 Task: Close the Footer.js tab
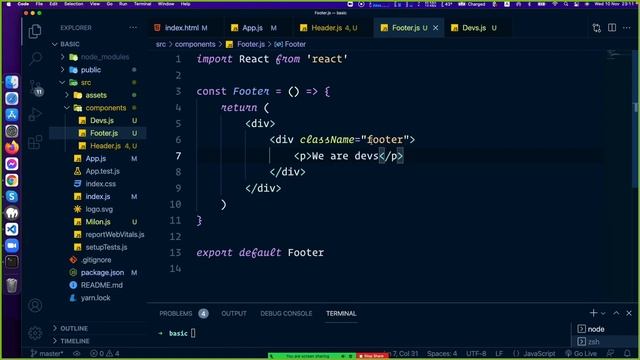click(x=436, y=28)
